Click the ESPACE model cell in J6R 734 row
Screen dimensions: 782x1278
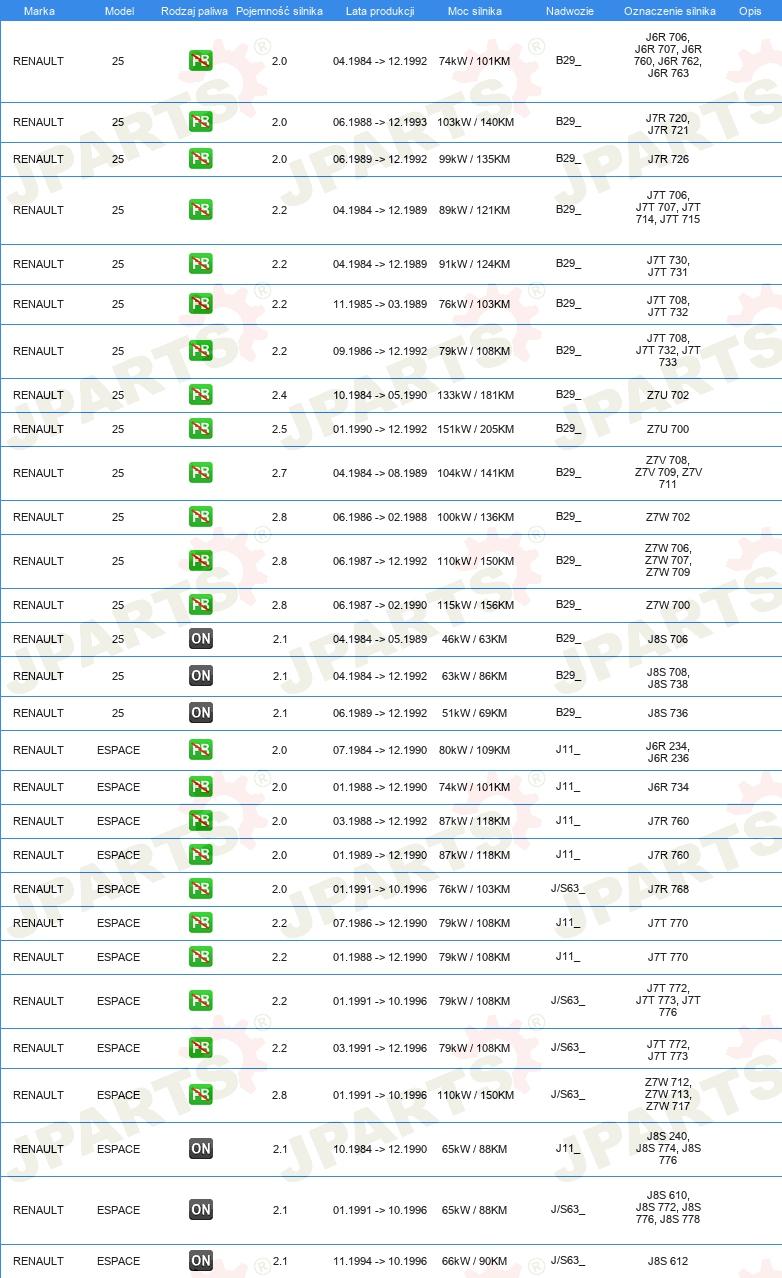tap(119, 787)
